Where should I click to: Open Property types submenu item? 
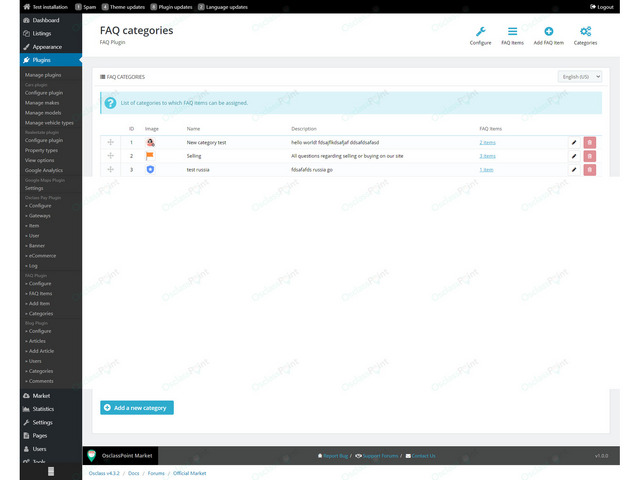(x=41, y=150)
